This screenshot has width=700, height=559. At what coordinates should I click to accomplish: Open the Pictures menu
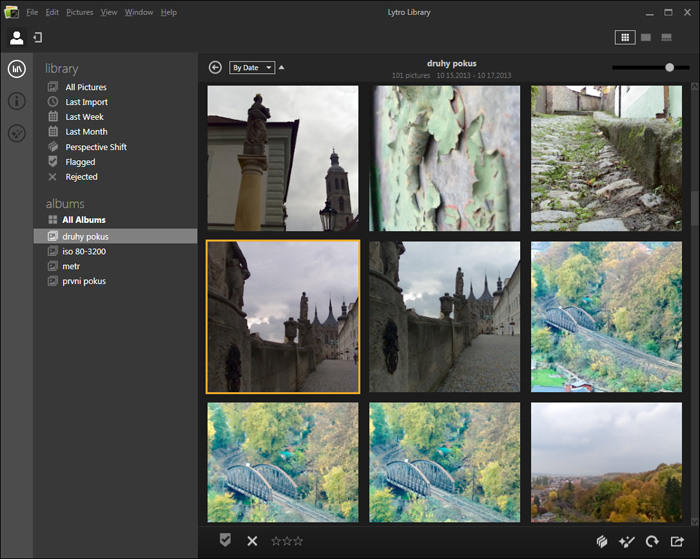[x=79, y=12]
